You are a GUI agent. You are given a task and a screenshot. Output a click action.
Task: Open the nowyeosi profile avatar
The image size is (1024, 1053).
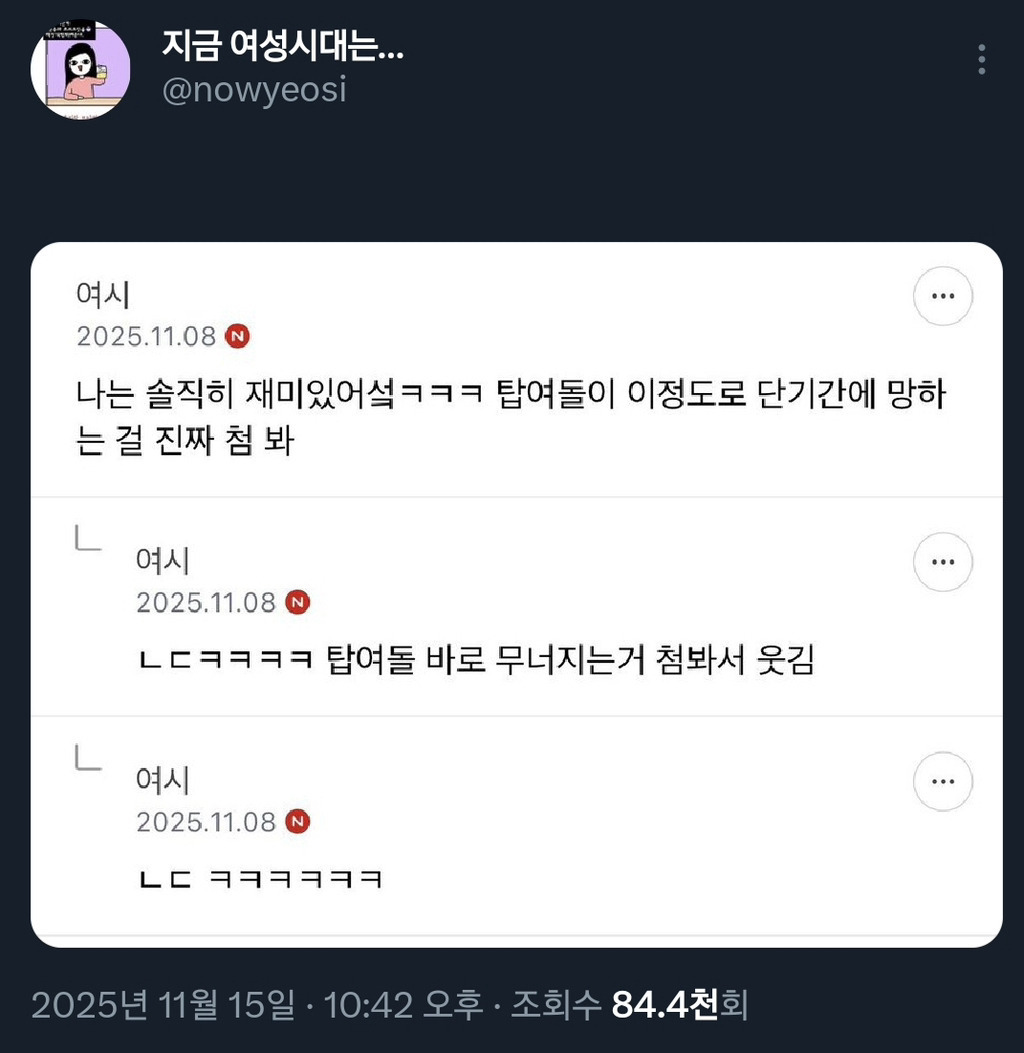(81, 68)
